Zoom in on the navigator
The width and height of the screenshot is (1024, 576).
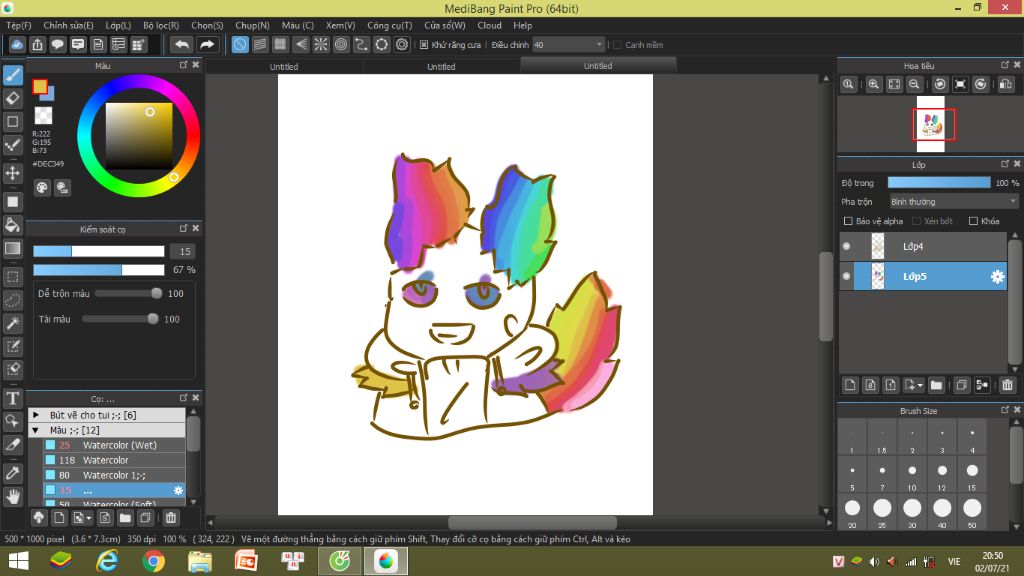pyautogui.click(x=874, y=84)
